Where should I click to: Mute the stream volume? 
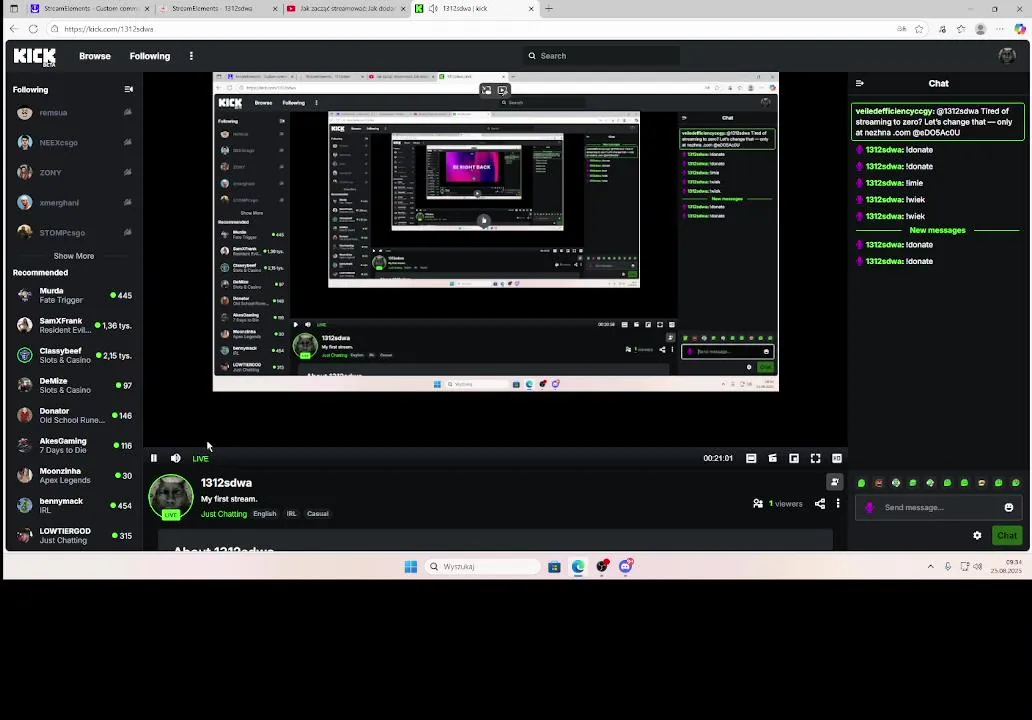click(x=176, y=458)
